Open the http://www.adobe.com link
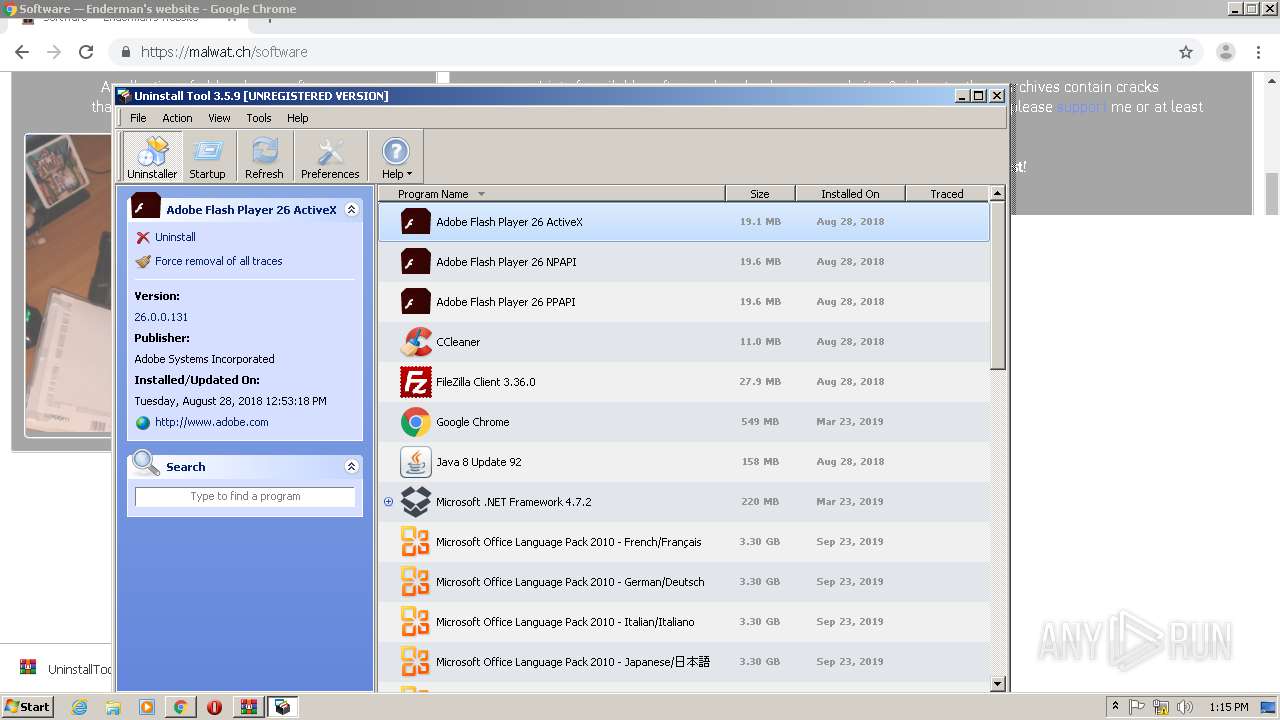The image size is (1280, 720). click(x=211, y=422)
